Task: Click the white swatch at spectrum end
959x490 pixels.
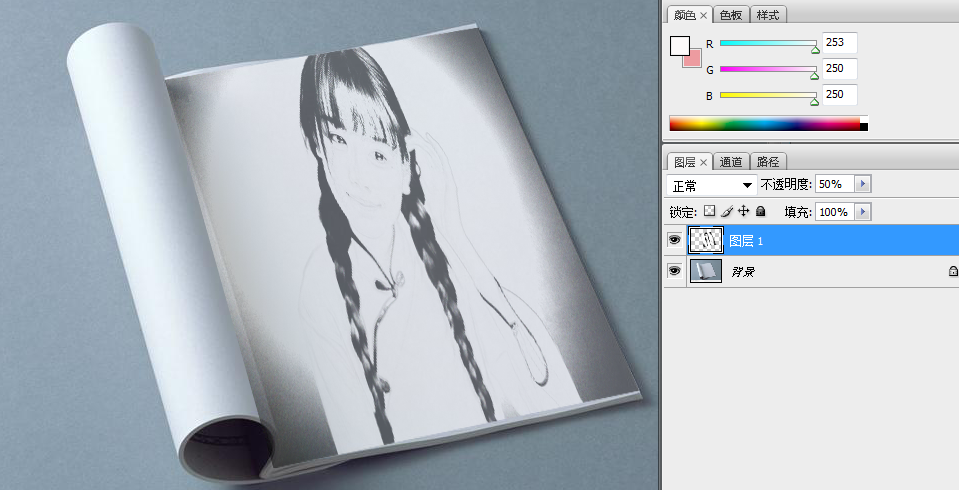Action: (x=864, y=119)
